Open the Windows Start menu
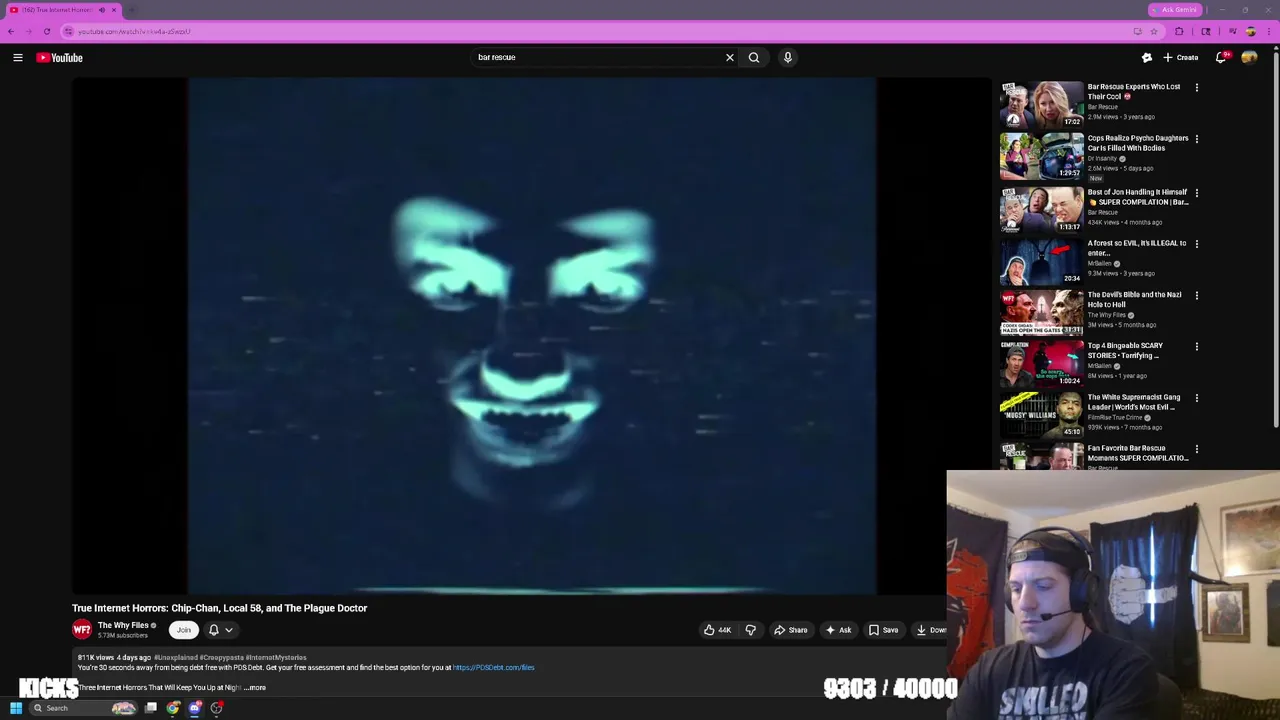This screenshot has width=1280, height=720. click(x=16, y=708)
